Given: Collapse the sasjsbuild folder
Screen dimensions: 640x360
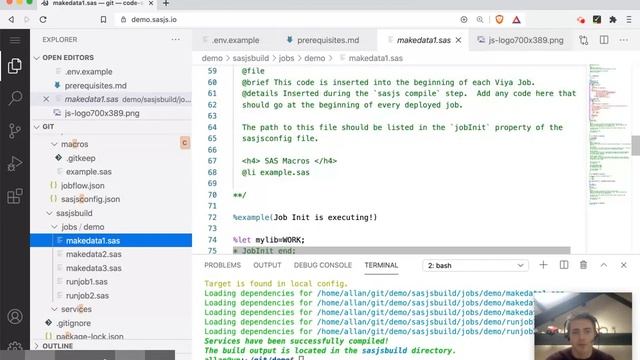Looking at the screenshot, I should coord(49,213).
